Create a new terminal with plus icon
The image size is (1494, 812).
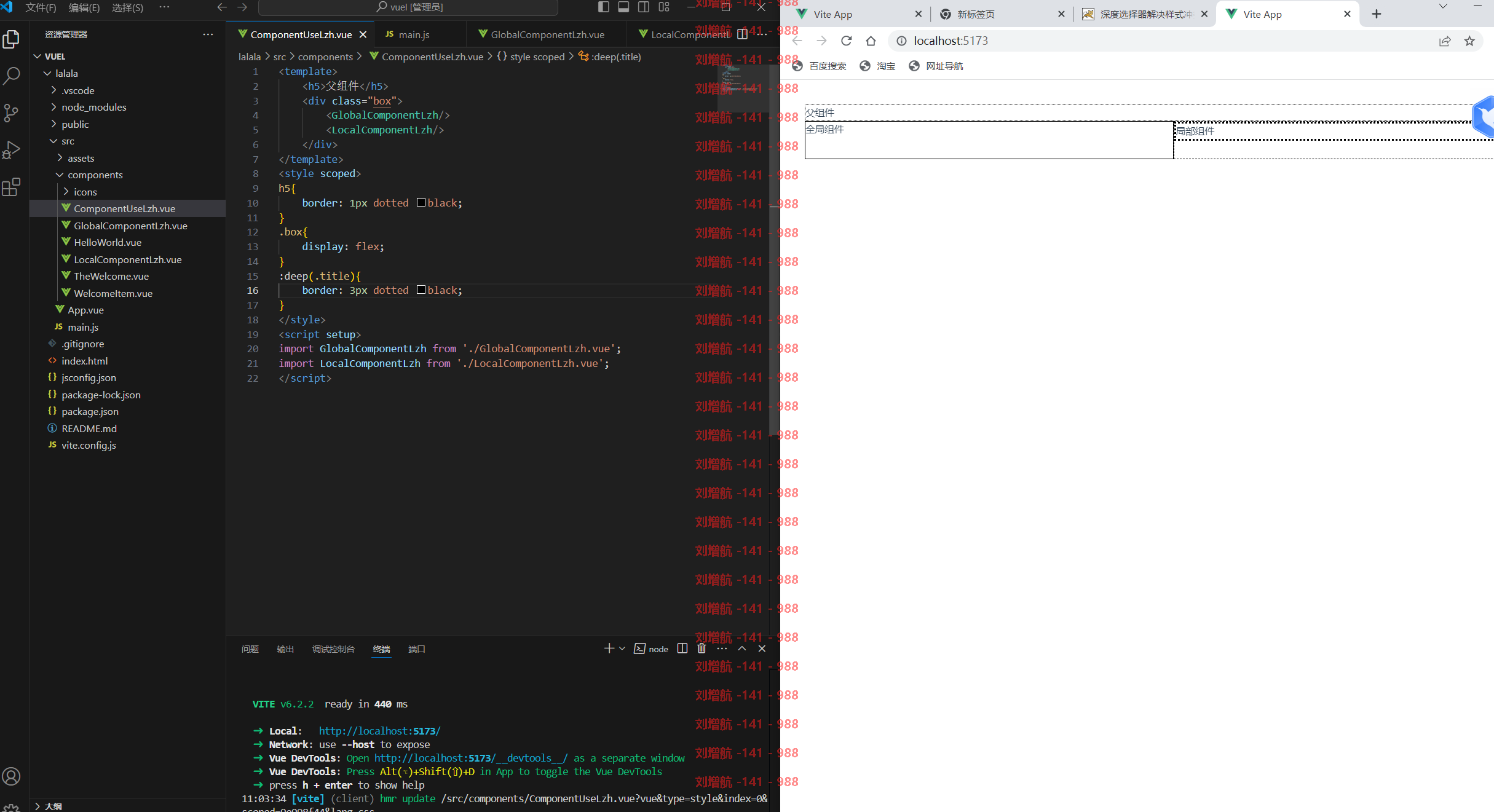[x=609, y=648]
